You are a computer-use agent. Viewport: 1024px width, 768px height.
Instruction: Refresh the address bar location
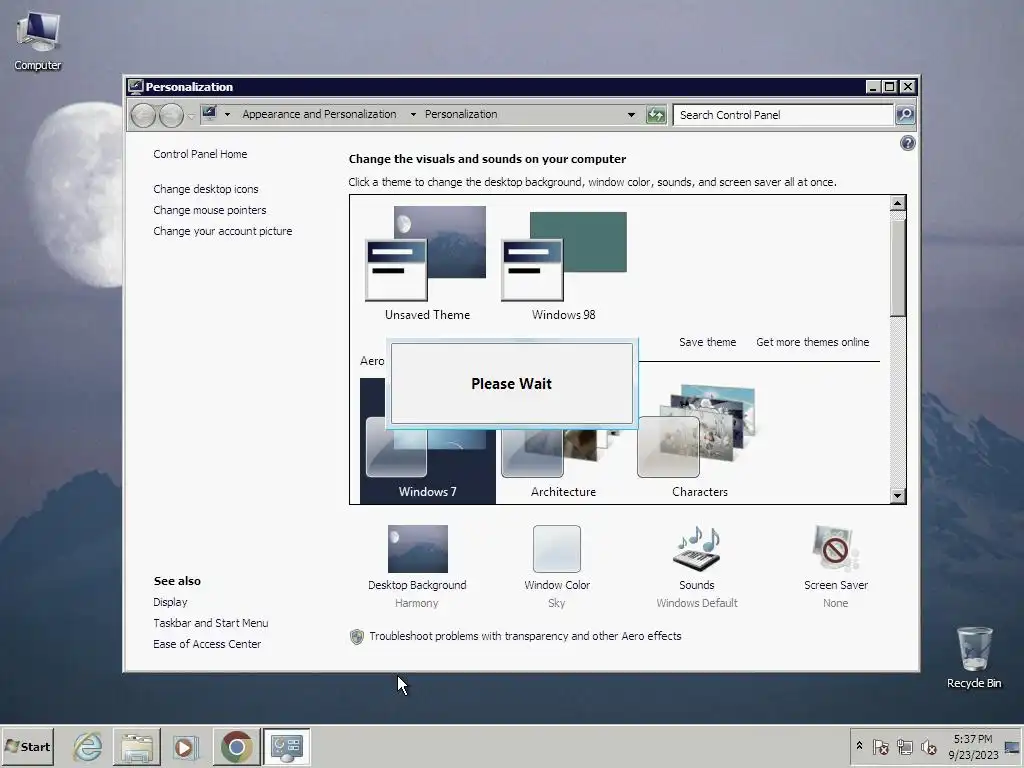point(656,115)
